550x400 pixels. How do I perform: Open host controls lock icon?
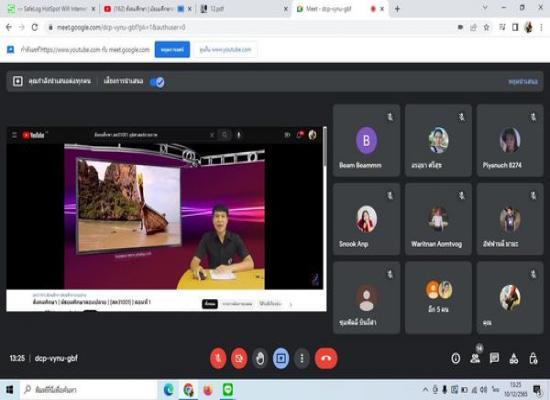pos(533,358)
